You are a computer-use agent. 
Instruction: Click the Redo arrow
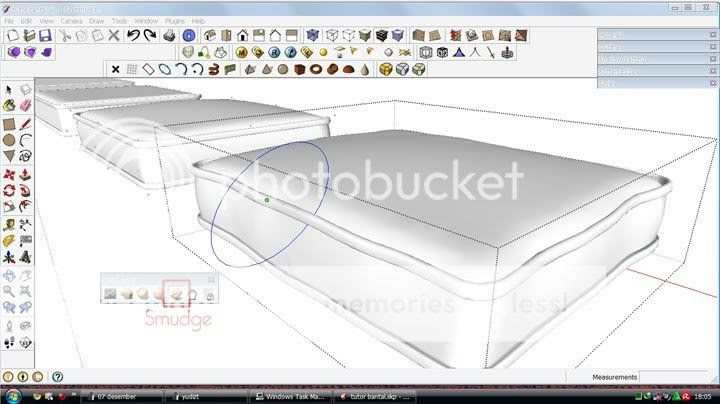point(150,35)
